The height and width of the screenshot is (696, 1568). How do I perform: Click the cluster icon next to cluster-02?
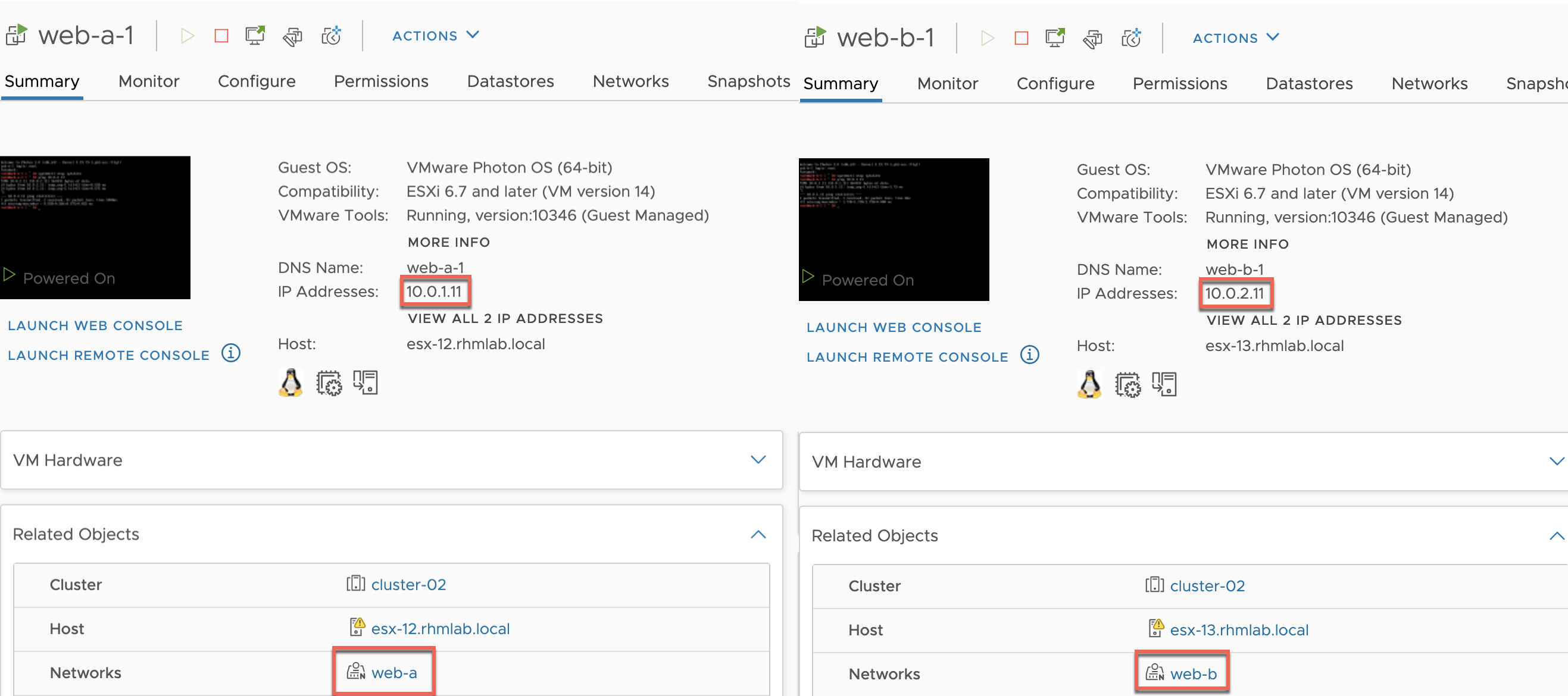(355, 584)
